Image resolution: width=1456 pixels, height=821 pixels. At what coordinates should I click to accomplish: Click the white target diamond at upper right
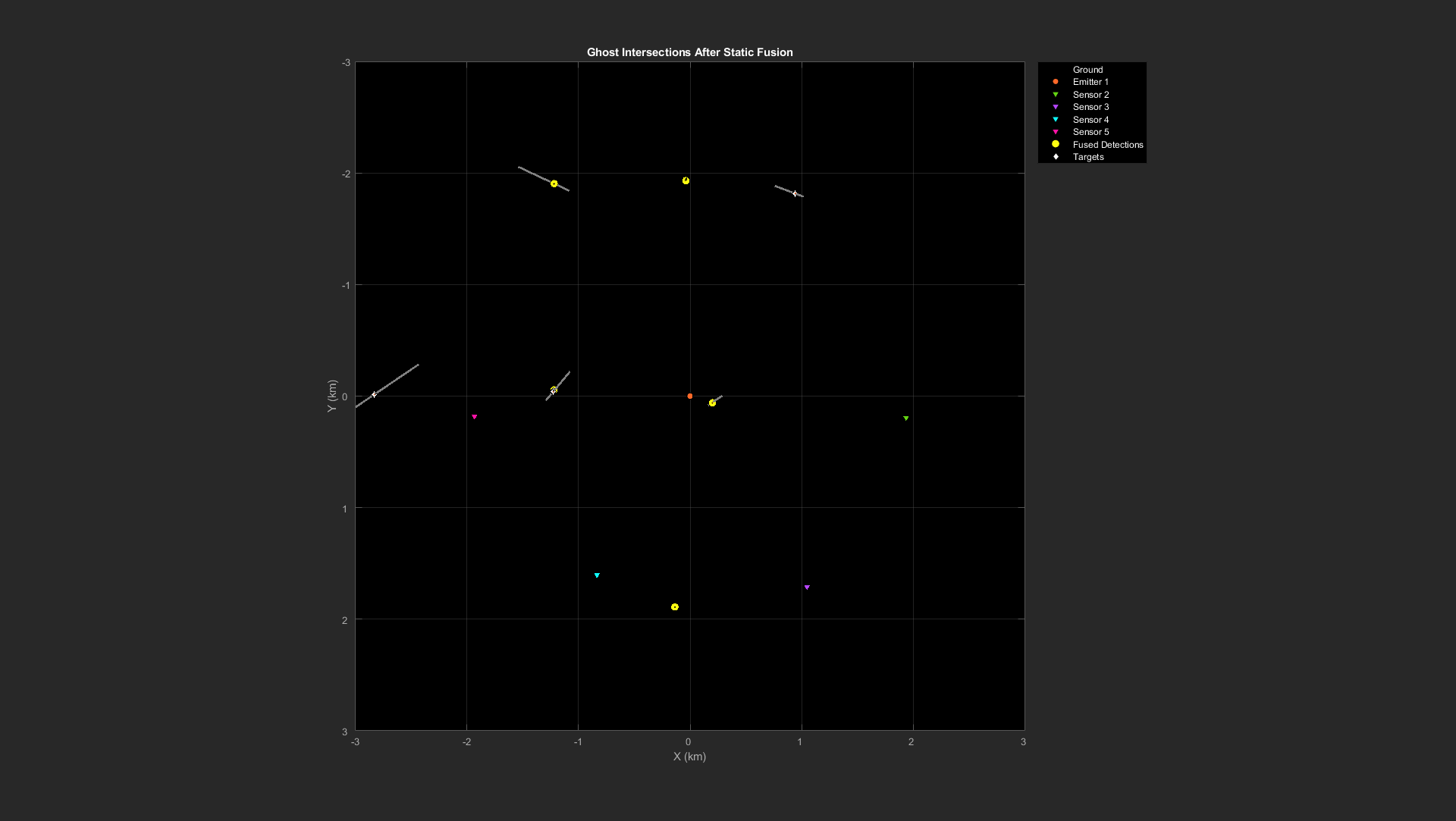point(795,194)
